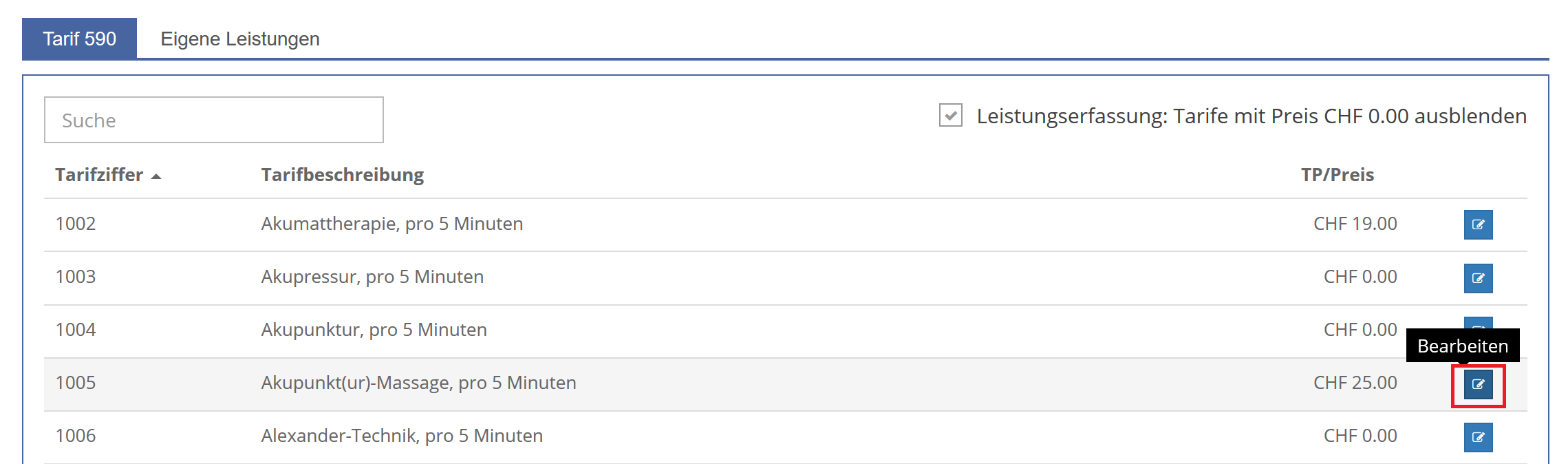The width and height of the screenshot is (1568, 464).
Task: Sort table by Tarifbeschreibung column
Action: point(342,175)
